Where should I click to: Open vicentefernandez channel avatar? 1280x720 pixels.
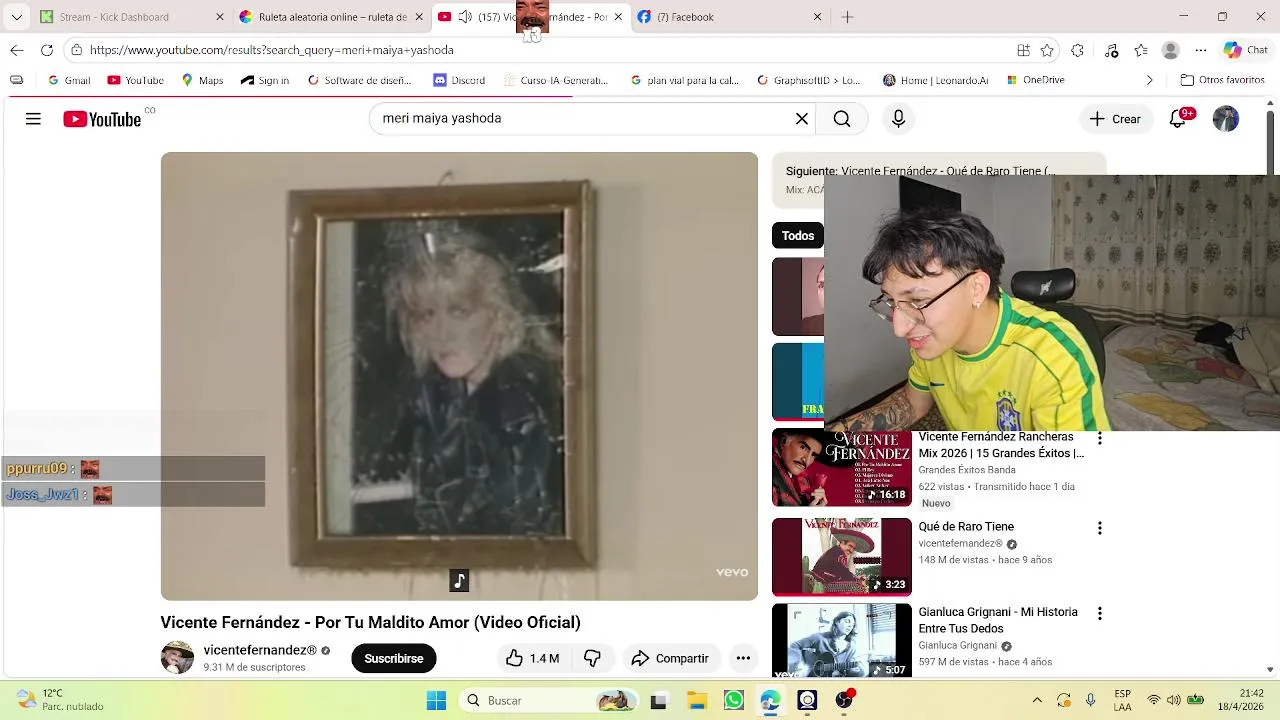[x=177, y=658]
